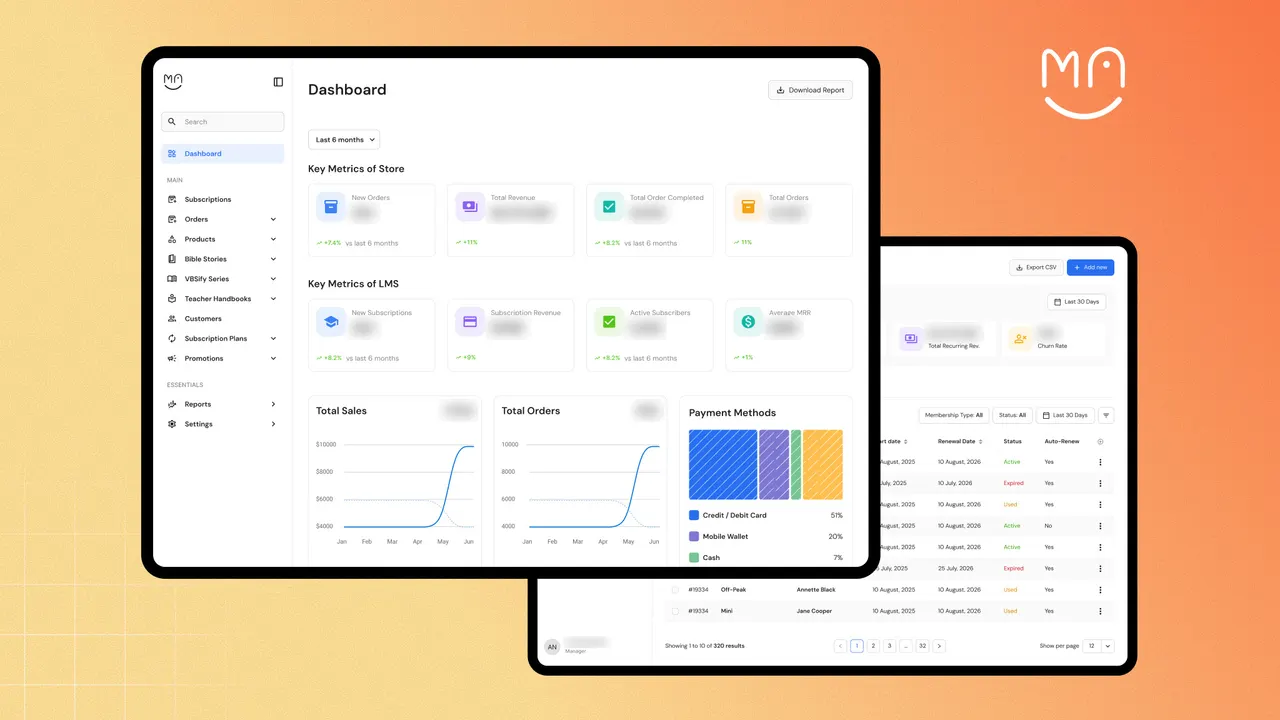Click the purple Mobile Wallet swatch

click(694, 537)
